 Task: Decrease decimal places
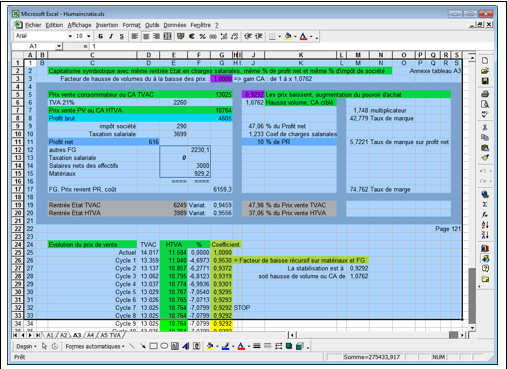click(234, 36)
